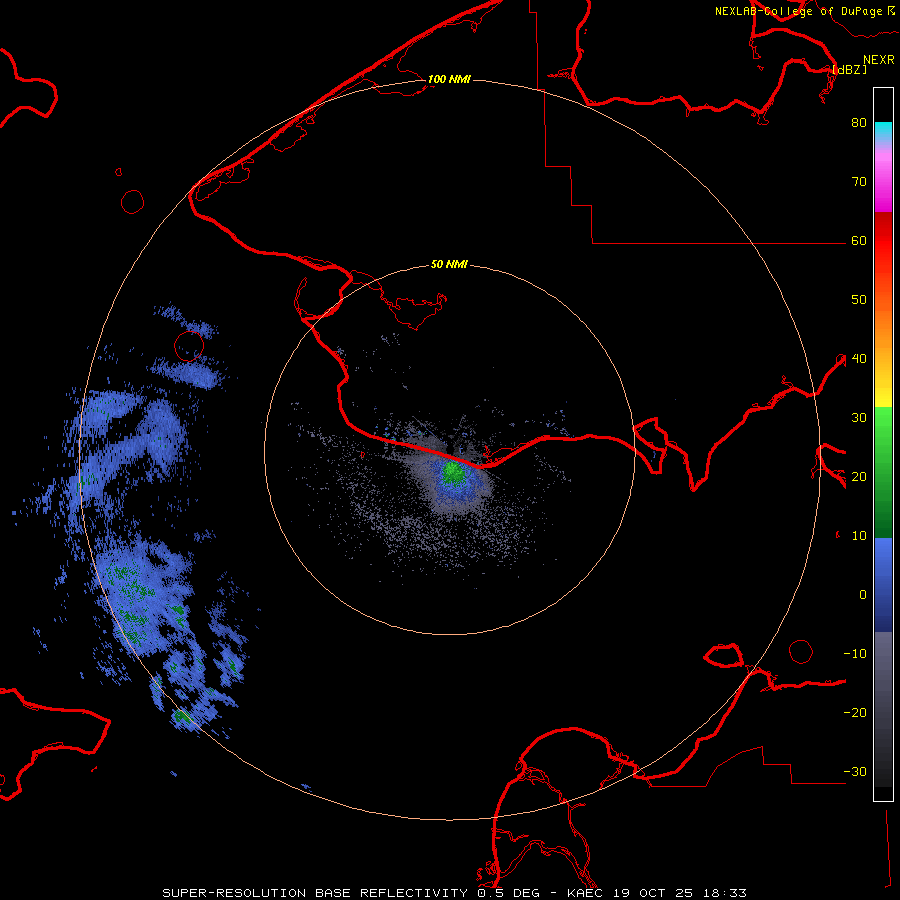Select the 70 value on the dBZ scale
900x900 pixels.
(859, 182)
